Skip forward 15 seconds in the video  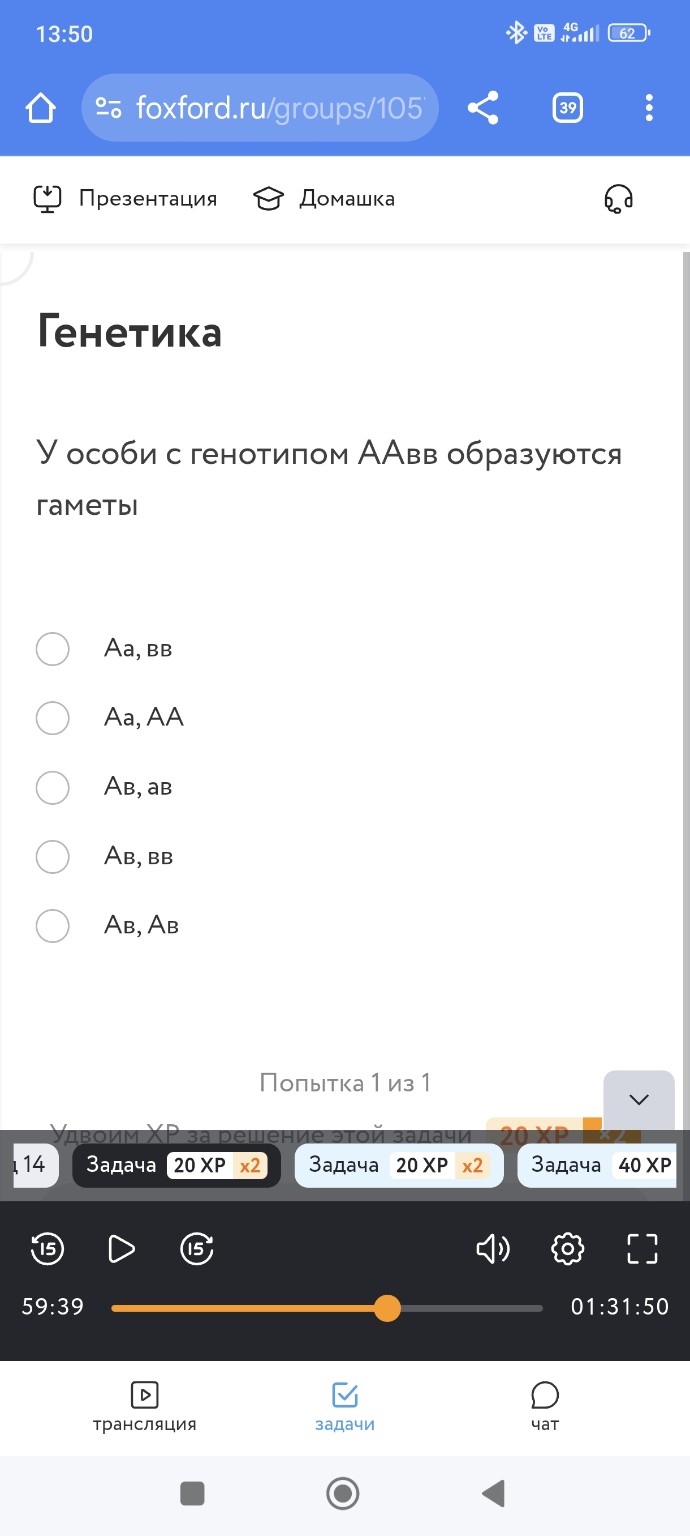196,1248
